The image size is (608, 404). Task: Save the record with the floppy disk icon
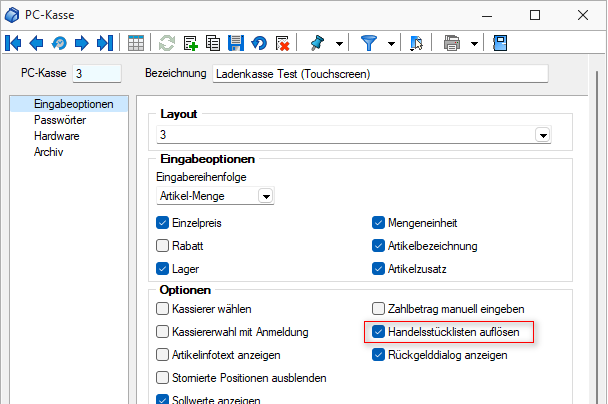(x=236, y=43)
